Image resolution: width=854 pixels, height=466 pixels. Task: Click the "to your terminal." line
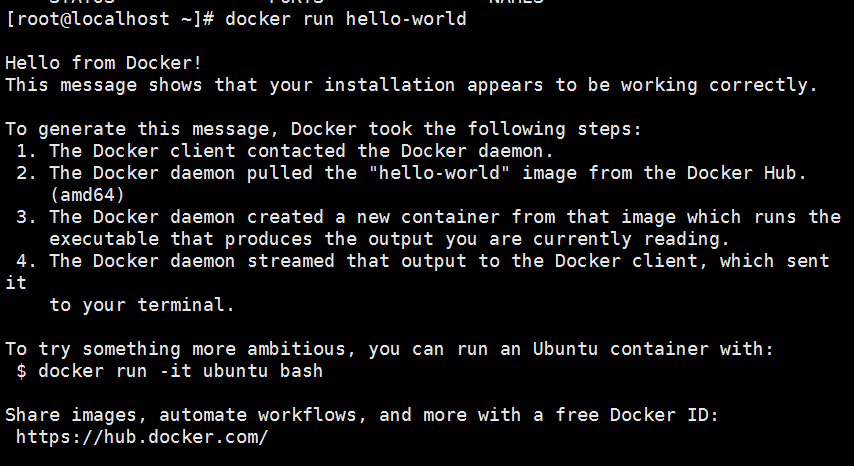point(142,305)
